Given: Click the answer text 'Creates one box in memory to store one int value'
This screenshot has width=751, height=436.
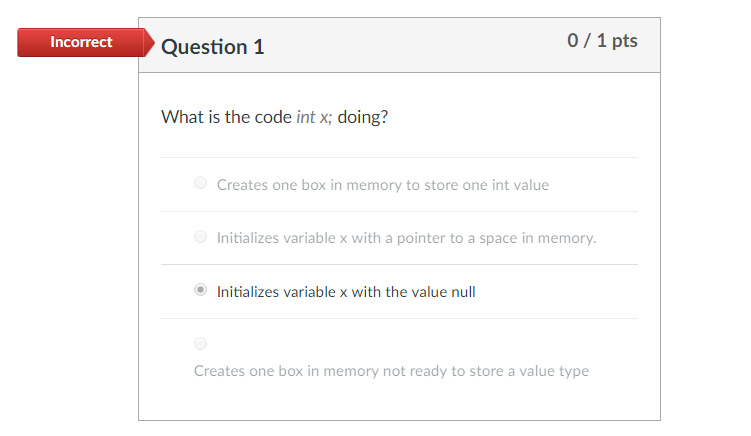Looking at the screenshot, I should tap(383, 185).
